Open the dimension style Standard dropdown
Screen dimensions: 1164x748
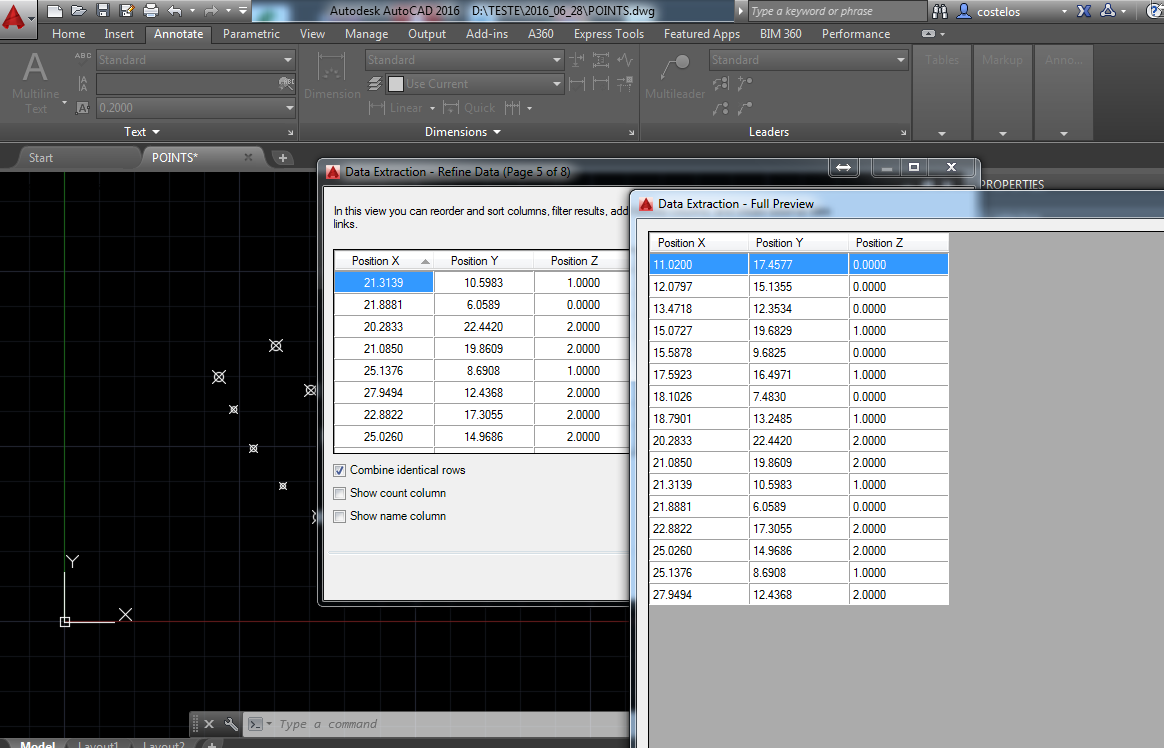tap(557, 59)
